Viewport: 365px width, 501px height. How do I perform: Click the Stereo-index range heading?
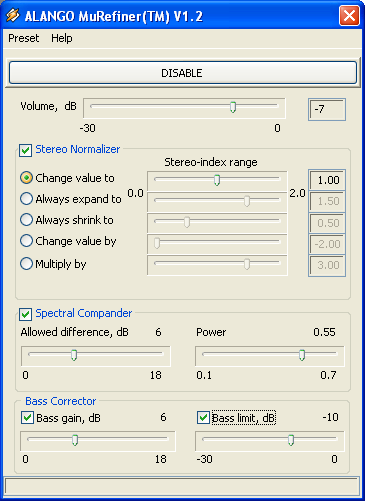point(211,162)
